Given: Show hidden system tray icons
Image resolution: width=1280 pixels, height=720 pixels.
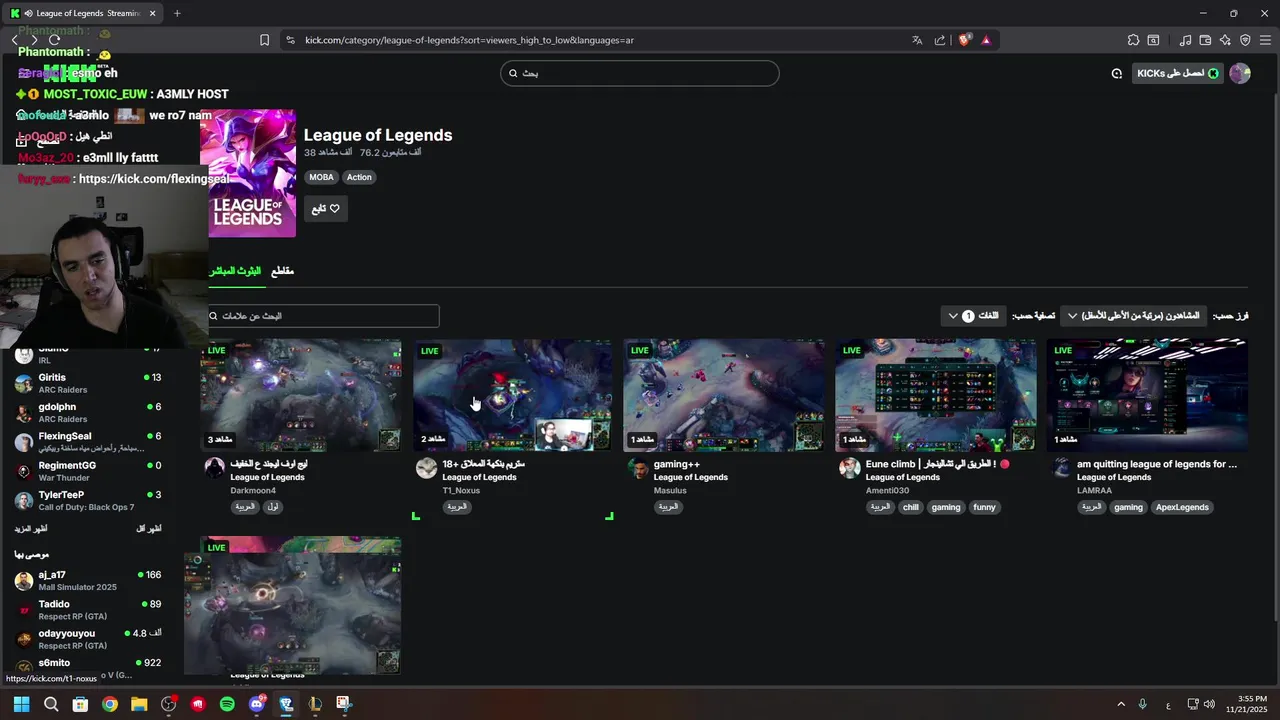Looking at the screenshot, I should 1121,704.
